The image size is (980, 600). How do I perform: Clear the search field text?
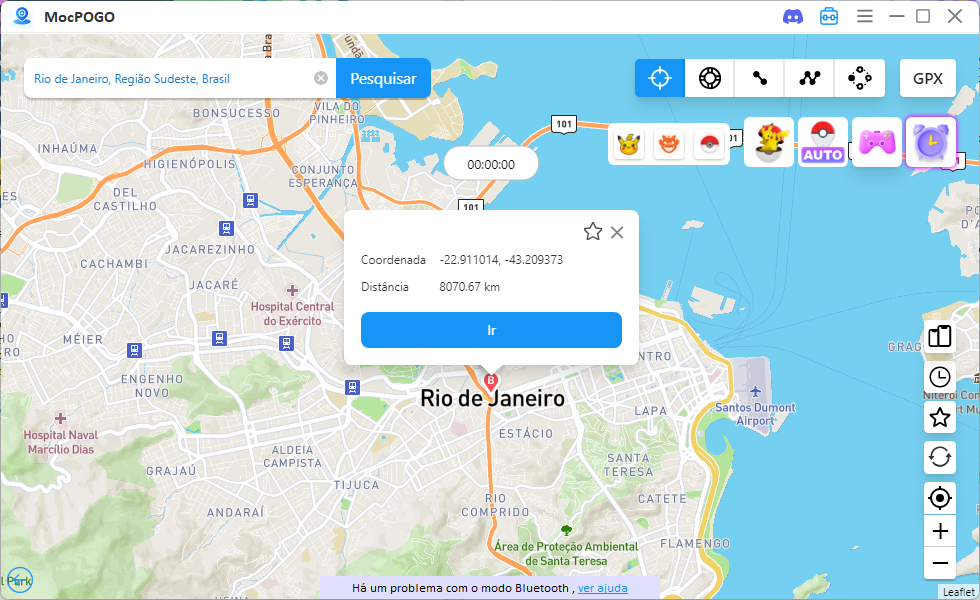[321, 78]
